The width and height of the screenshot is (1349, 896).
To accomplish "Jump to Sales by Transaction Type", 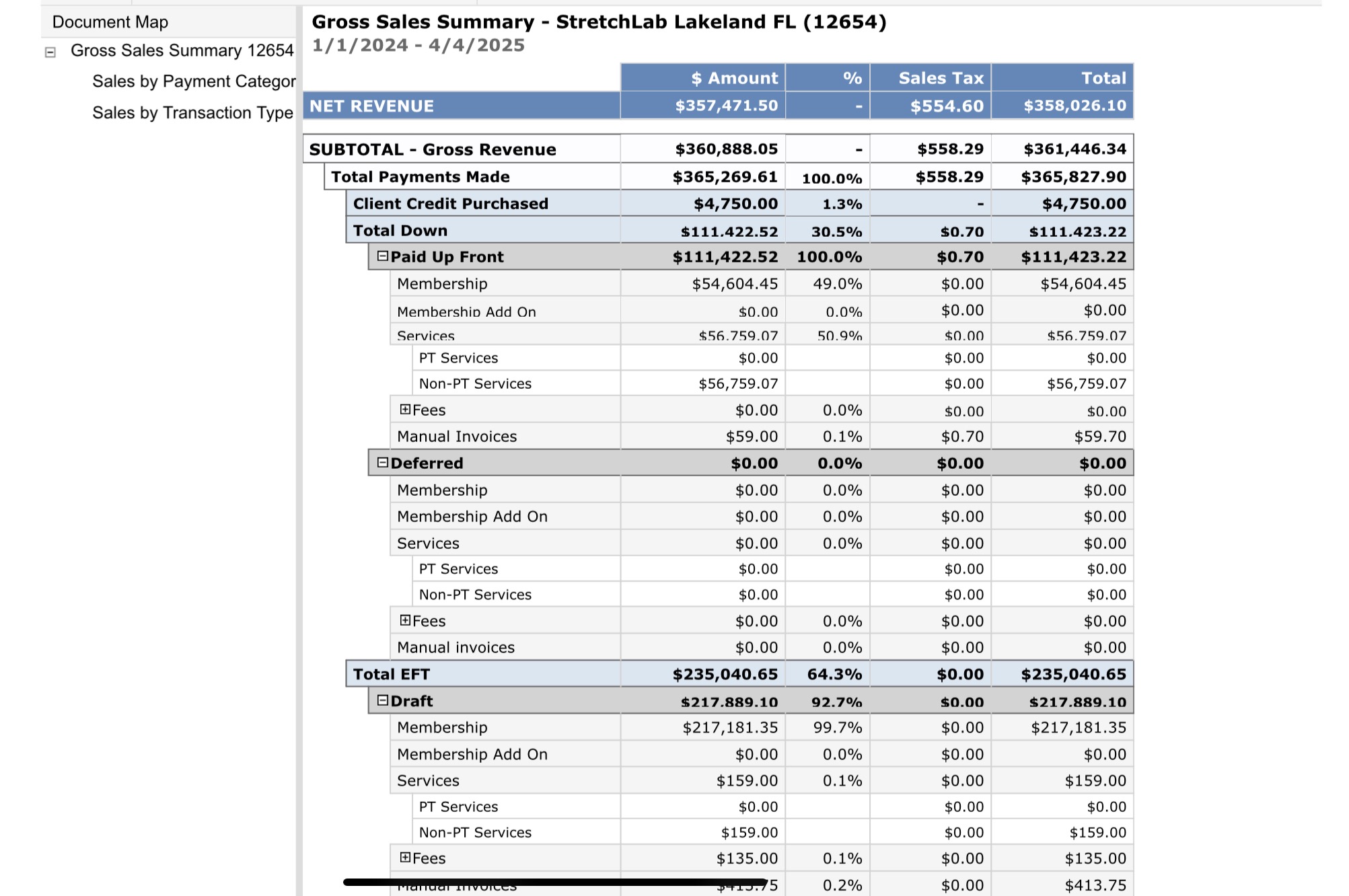I will (x=192, y=112).
